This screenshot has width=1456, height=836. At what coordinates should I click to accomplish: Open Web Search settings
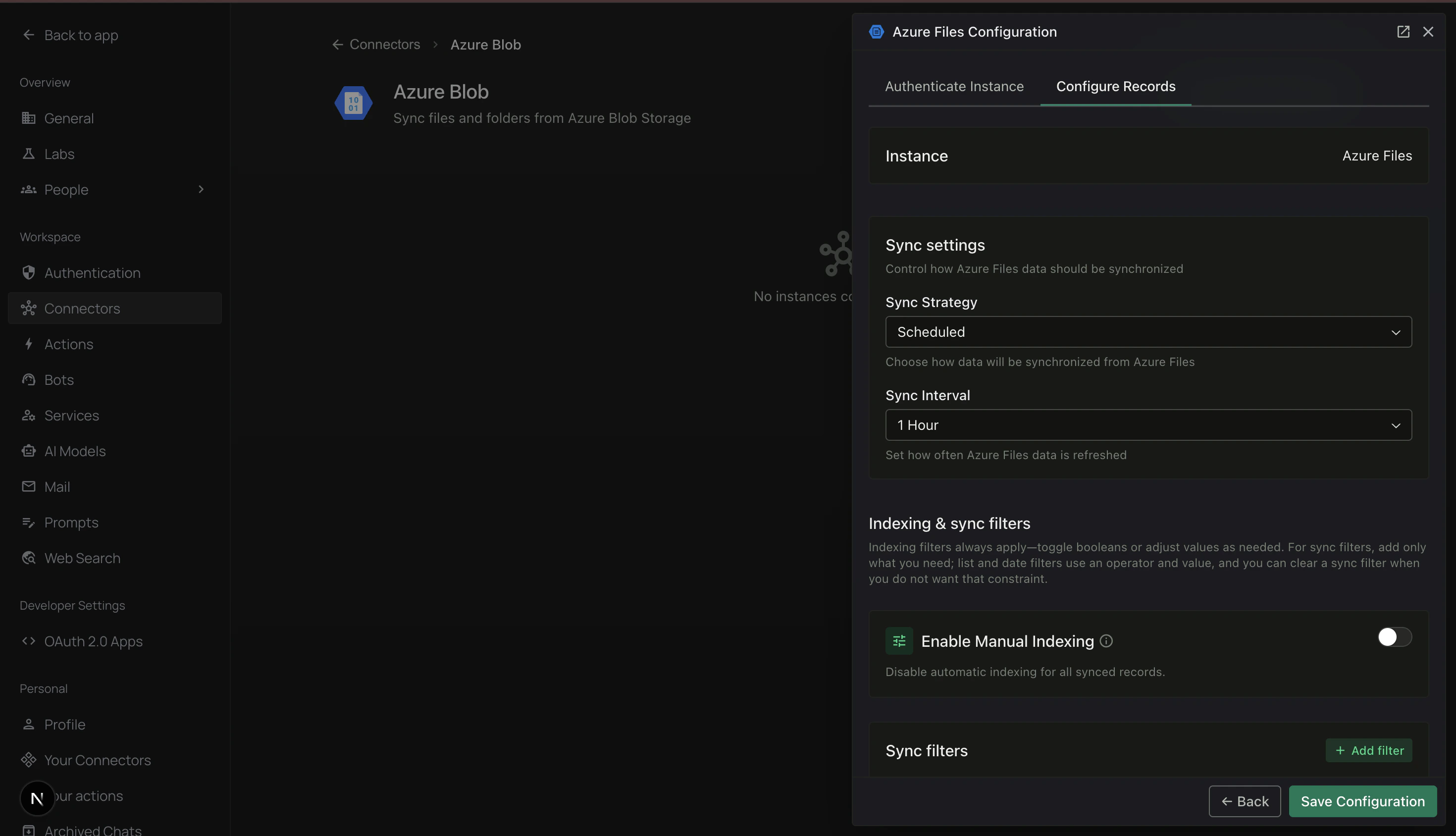[115, 558]
